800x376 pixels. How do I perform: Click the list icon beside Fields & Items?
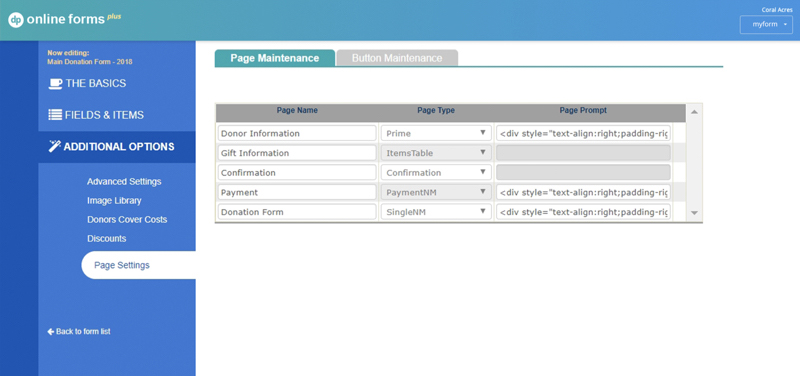tap(55, 115)
